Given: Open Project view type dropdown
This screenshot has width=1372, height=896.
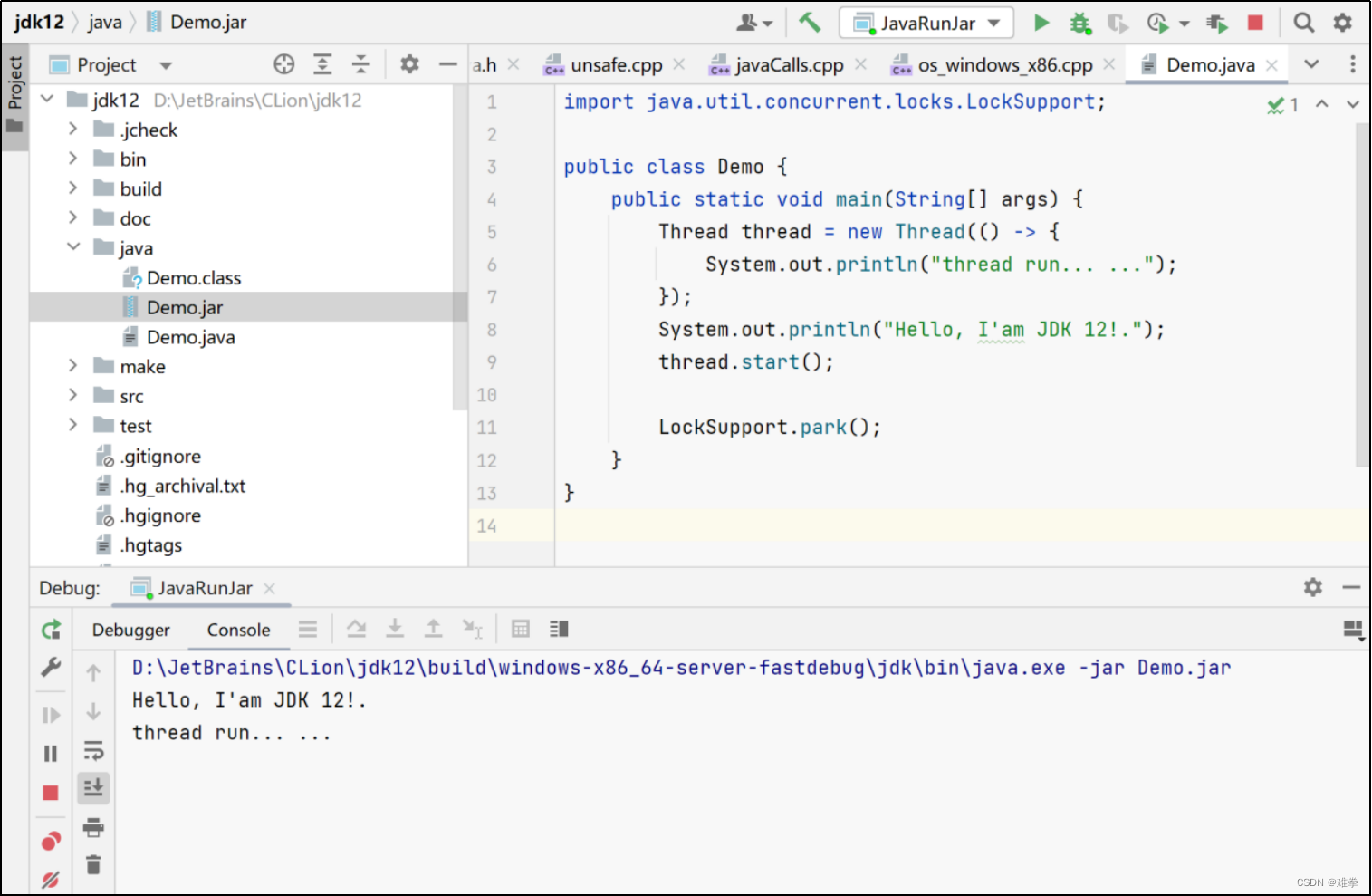Looking at the screenshot, I should (x=166, y=65).
